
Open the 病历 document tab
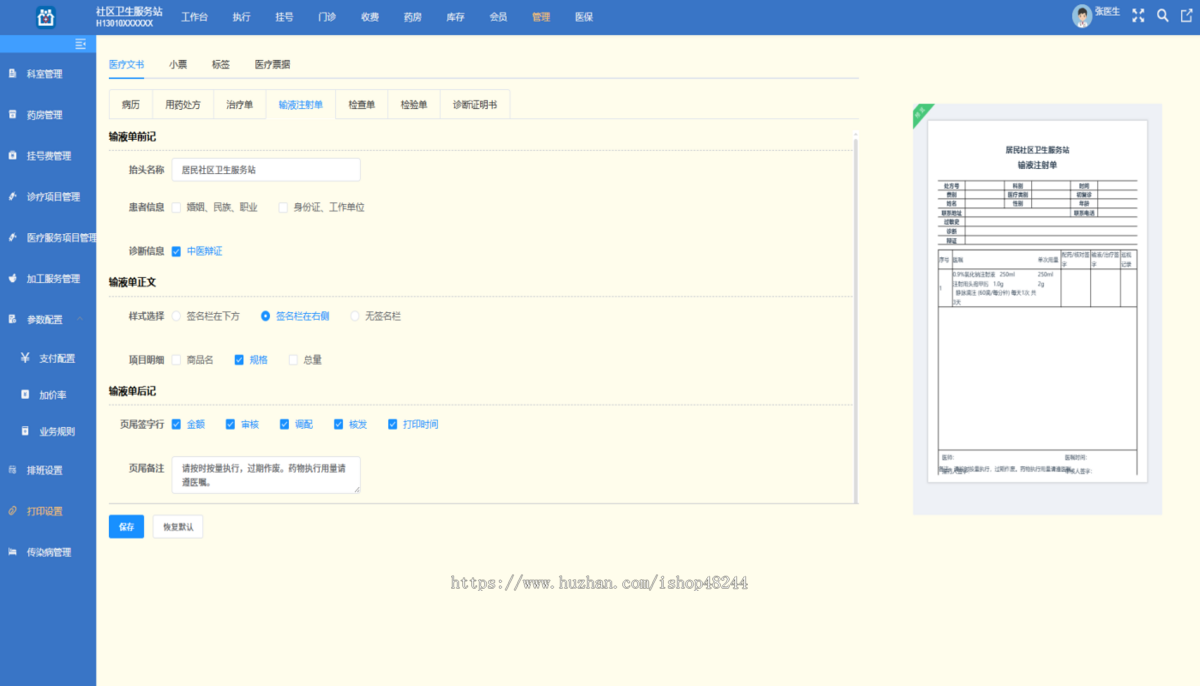coord(131,105)
